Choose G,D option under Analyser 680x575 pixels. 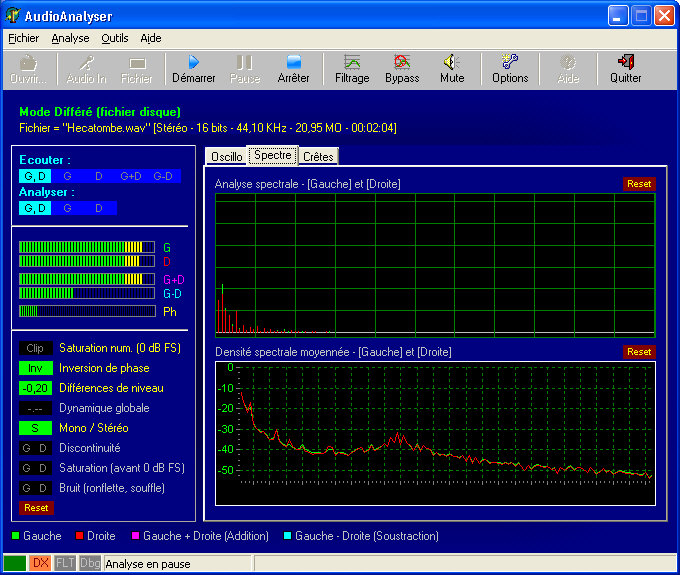tap(34, 208)
